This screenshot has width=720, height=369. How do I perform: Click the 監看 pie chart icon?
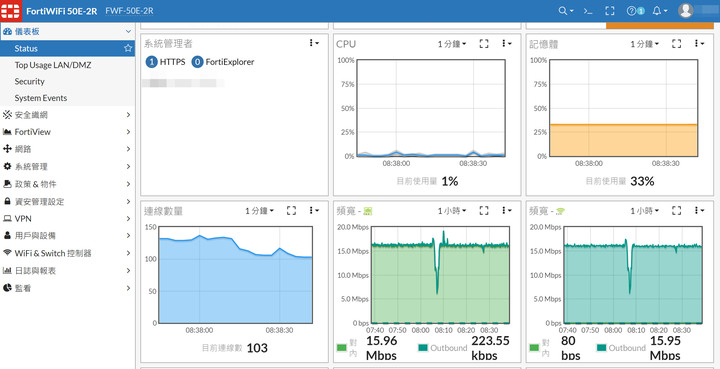(x=7, y=288)
